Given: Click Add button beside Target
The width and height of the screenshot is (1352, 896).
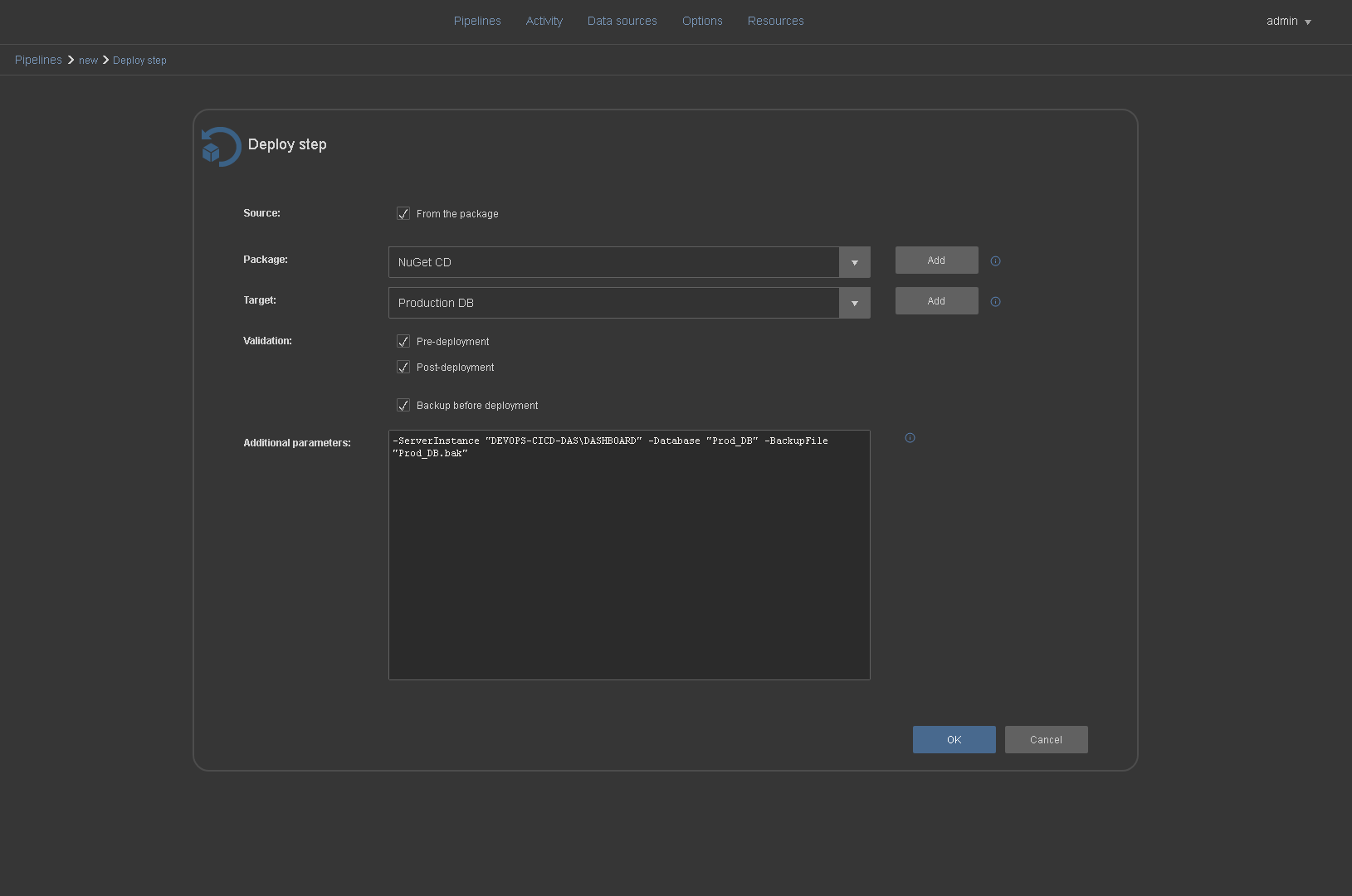Looking at the screenshot, I should click(x=936, y=301).
